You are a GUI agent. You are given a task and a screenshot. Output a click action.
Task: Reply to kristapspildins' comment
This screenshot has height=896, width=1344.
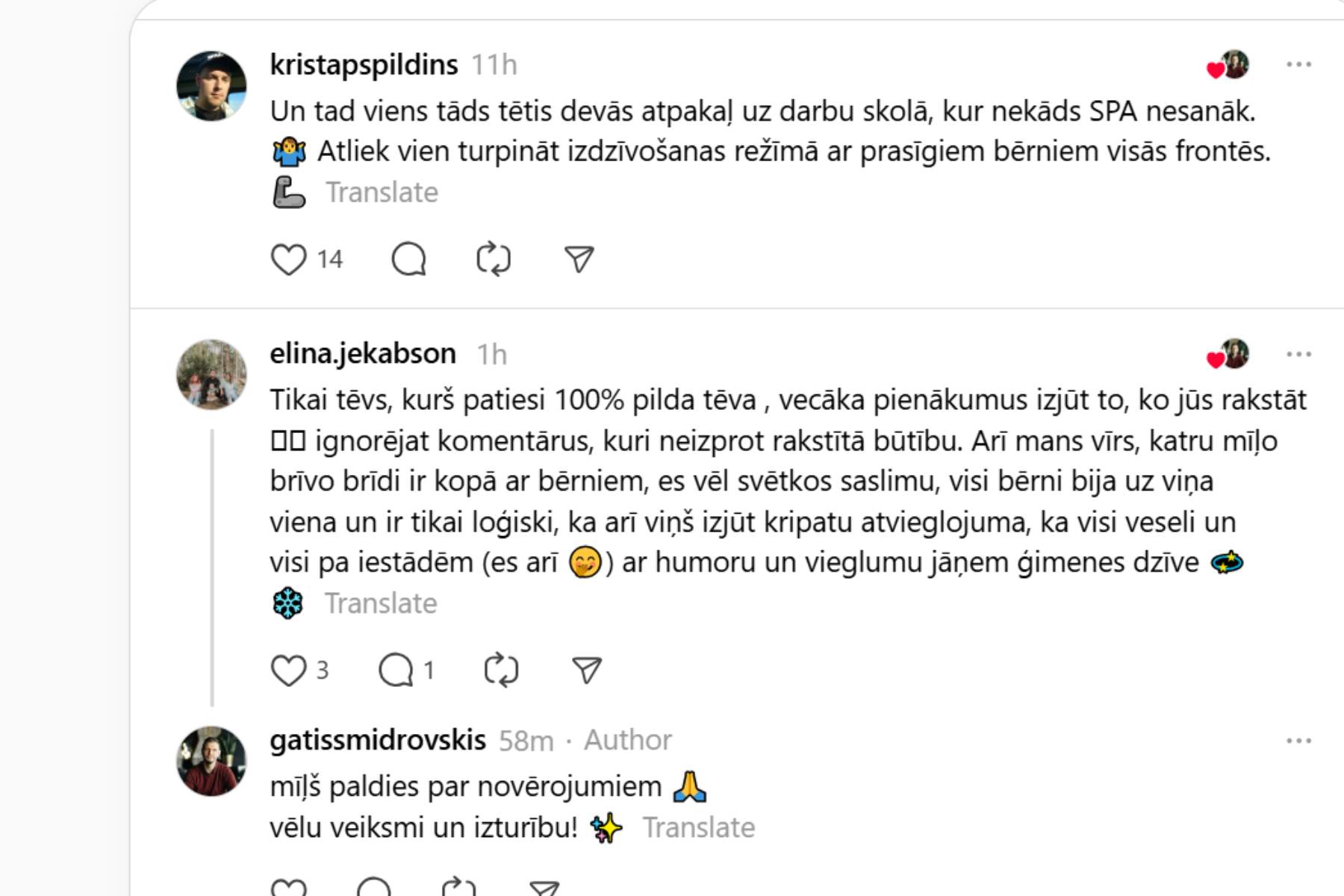(x=408, y=260)
